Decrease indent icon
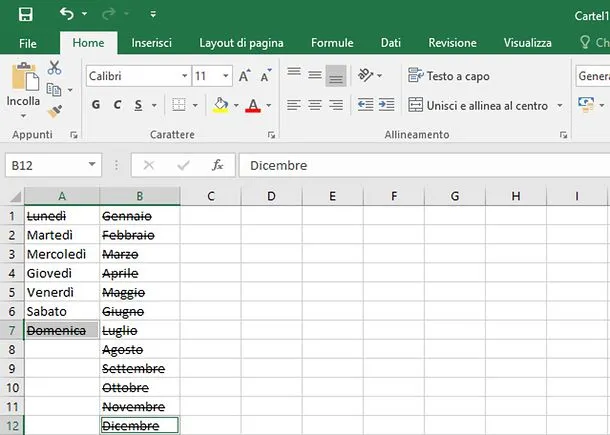 [x=366, y=105]
